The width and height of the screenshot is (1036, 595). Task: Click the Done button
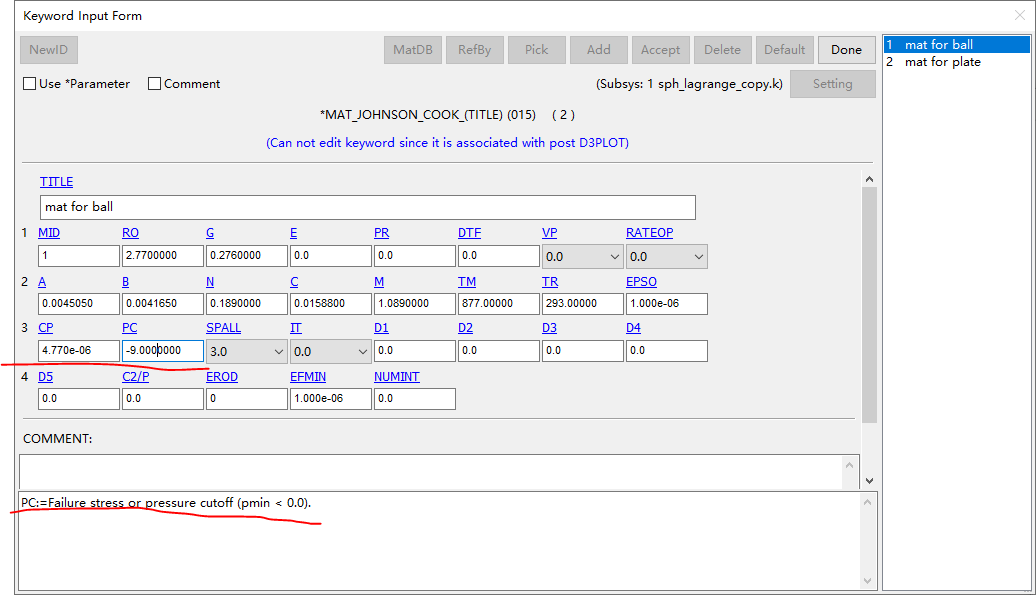click(x=846, y=49)
